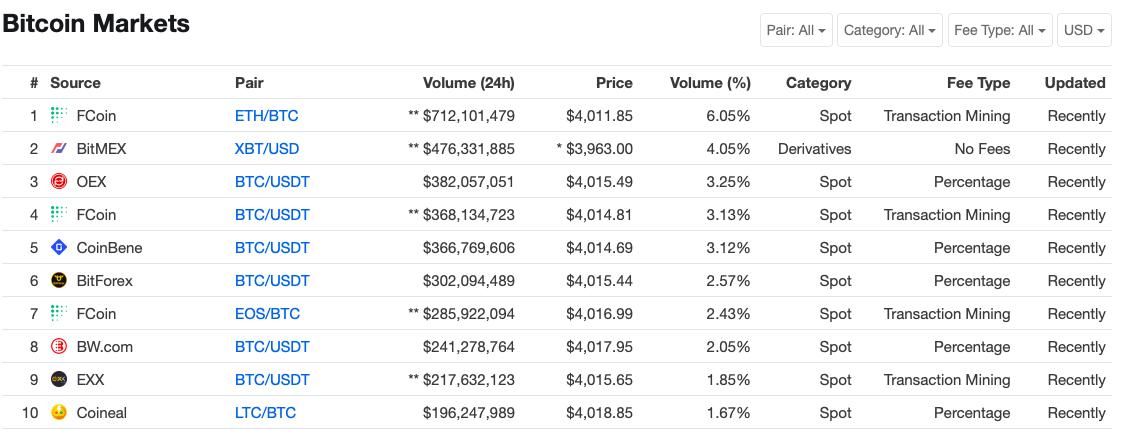Sort table by Price column header
The height and width of the screenshot is (435, 1127).
click(614, 83)
